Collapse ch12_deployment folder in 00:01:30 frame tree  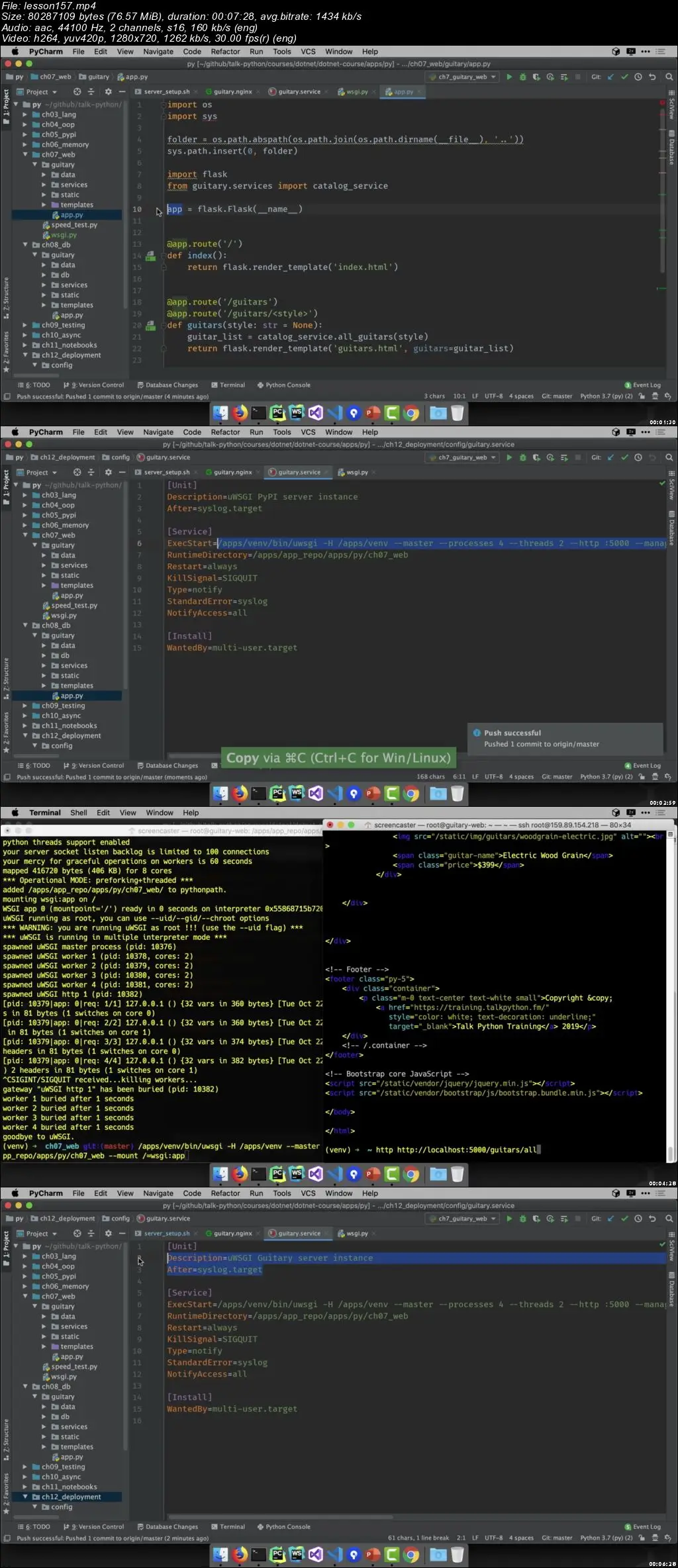pos(25,355)
